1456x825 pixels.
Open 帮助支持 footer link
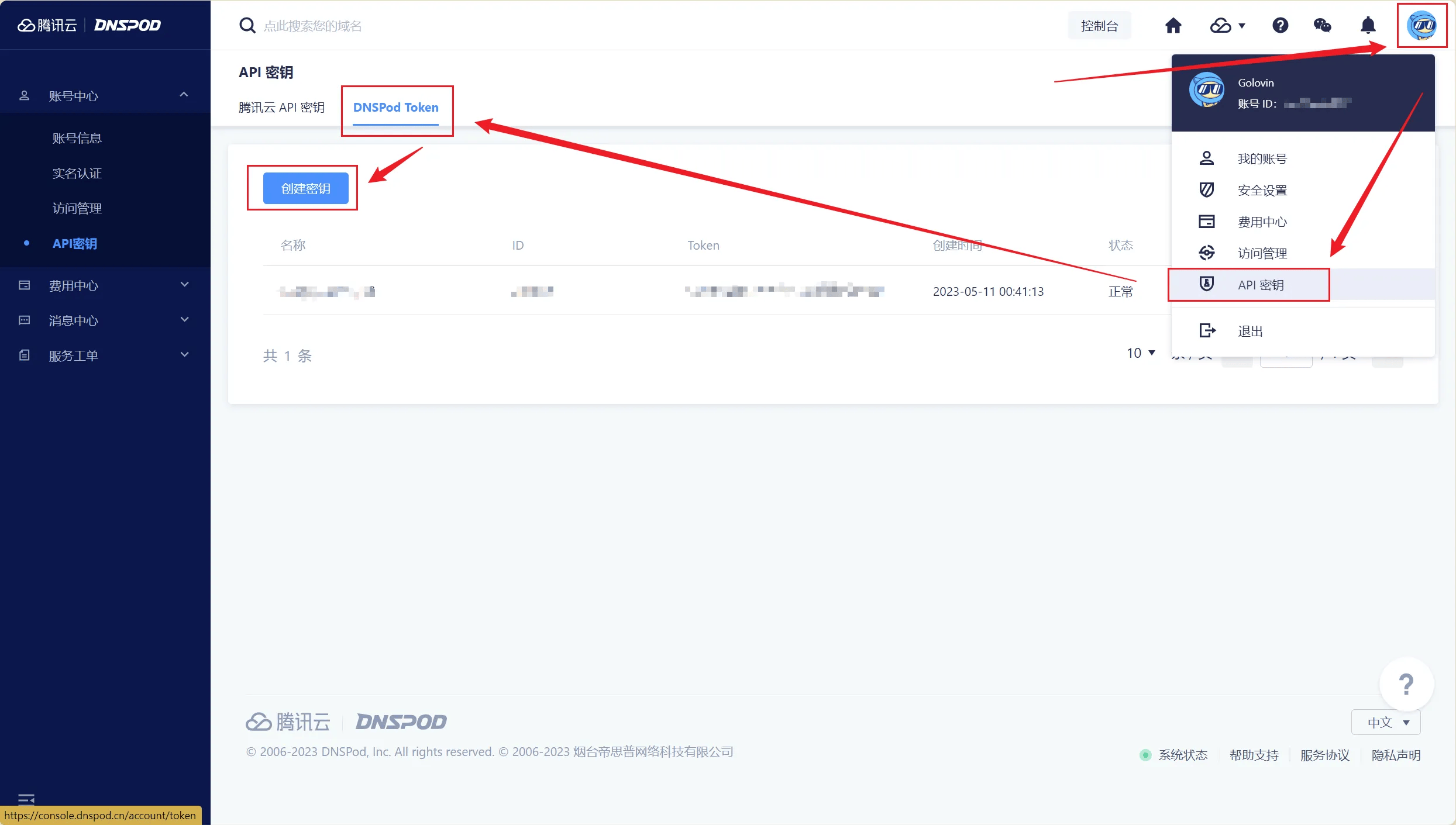pyautogui.click(x=1254, y=755)
